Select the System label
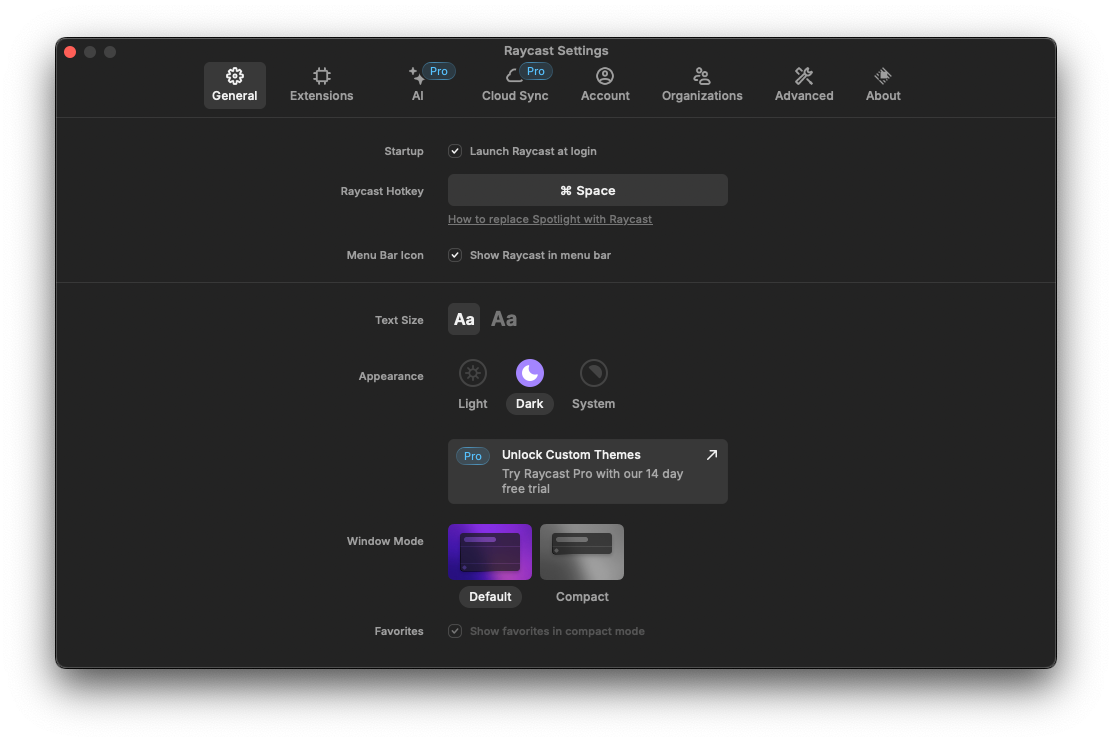The height and width of the screenshot is (742, 1112). pos(594,404)
